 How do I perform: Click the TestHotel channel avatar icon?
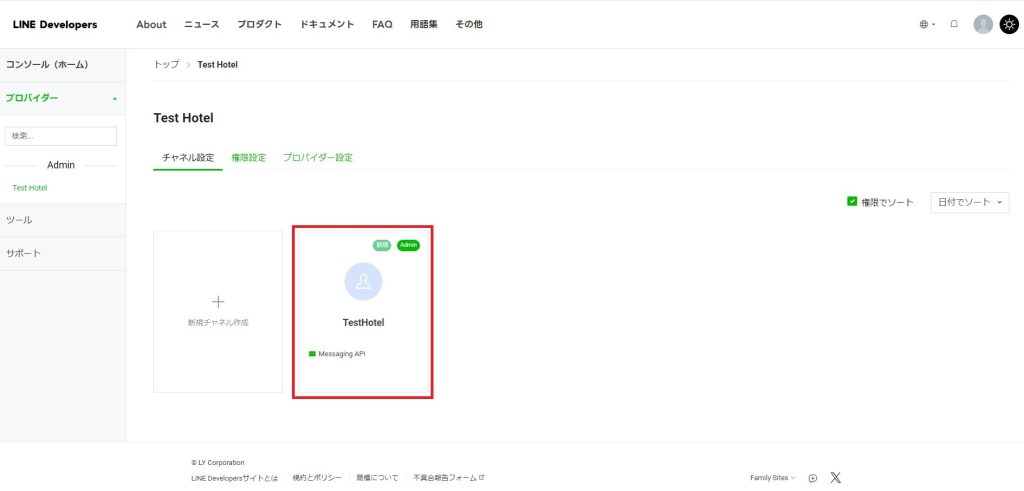pos(363,281)
